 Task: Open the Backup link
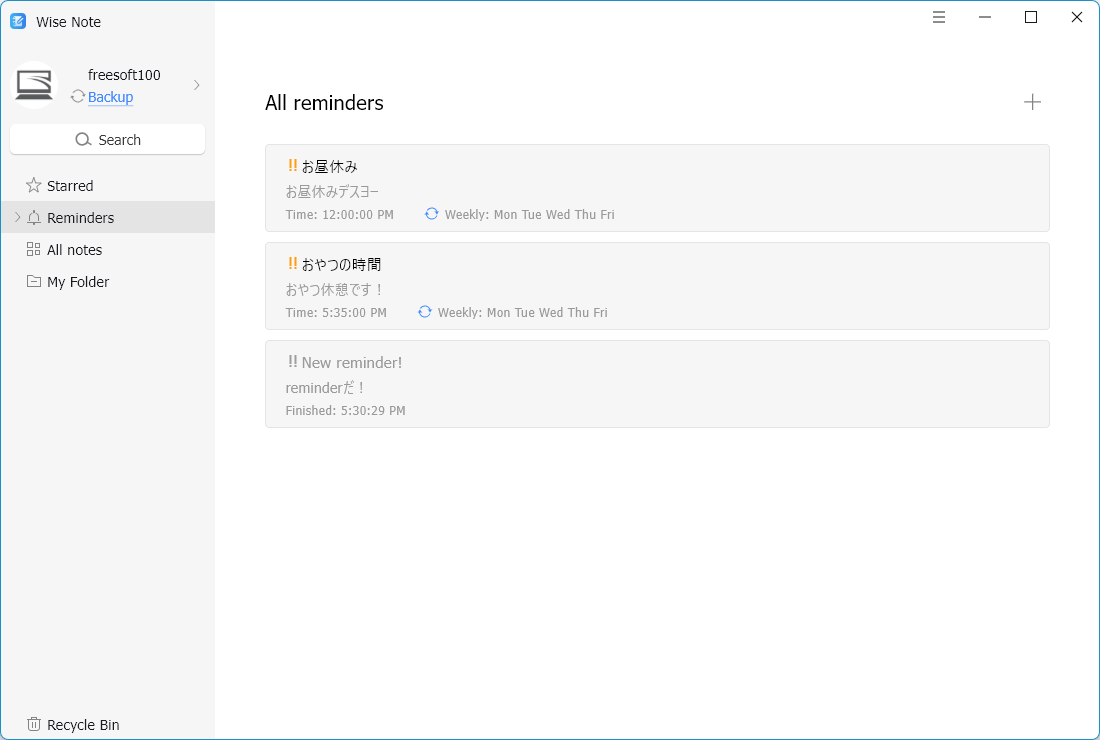[x=110, y=97]
